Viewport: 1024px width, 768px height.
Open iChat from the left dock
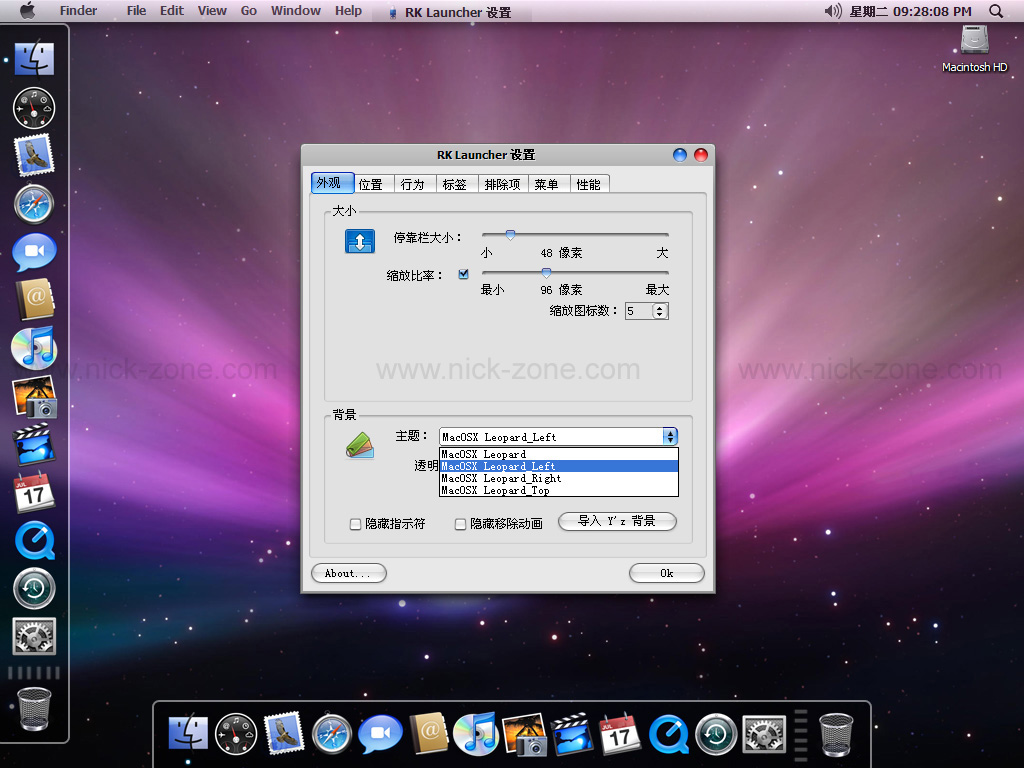[34, 252]
